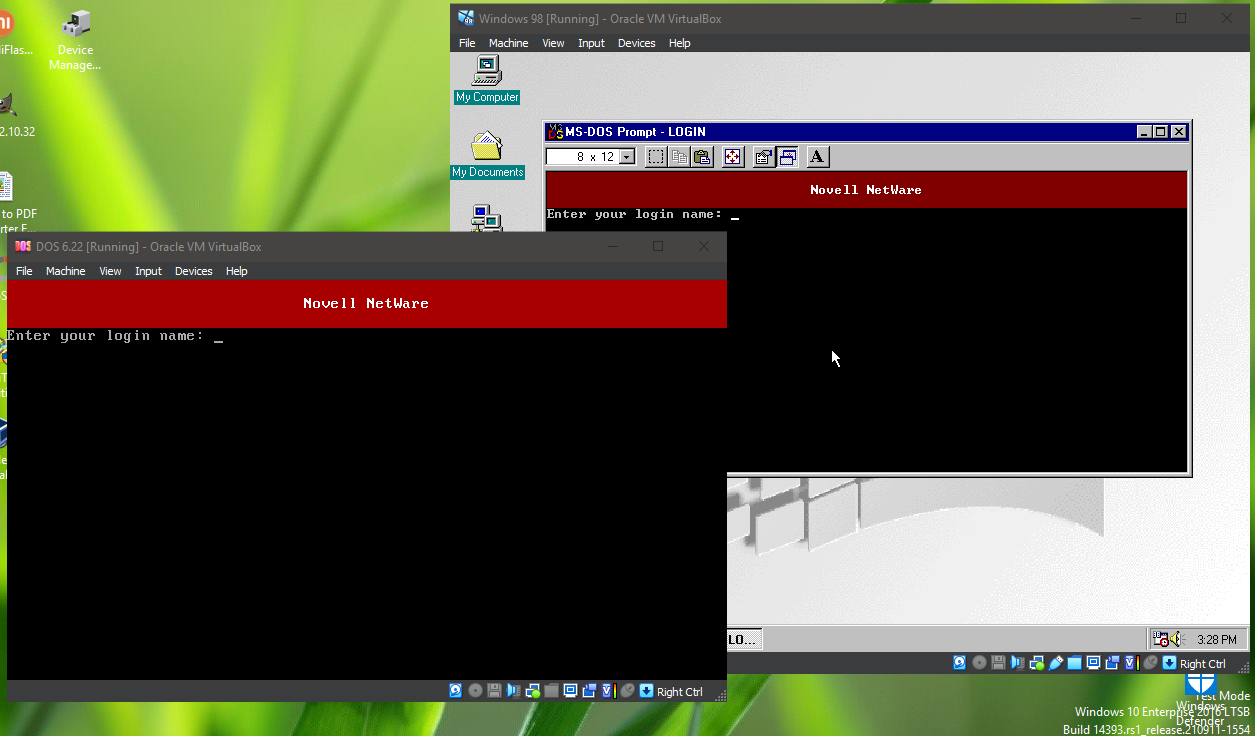Copy selected text using the Copy toolbar icon

click(679, 157)
